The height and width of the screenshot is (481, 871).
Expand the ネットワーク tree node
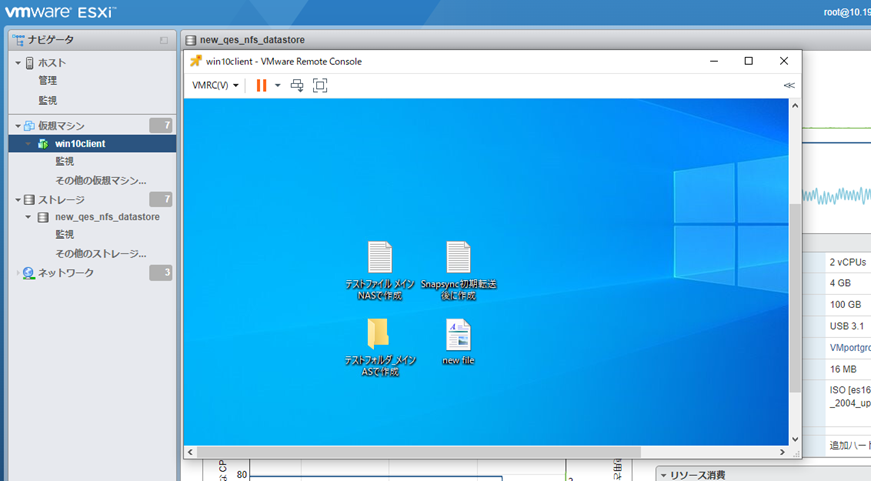tap(18, 273)
